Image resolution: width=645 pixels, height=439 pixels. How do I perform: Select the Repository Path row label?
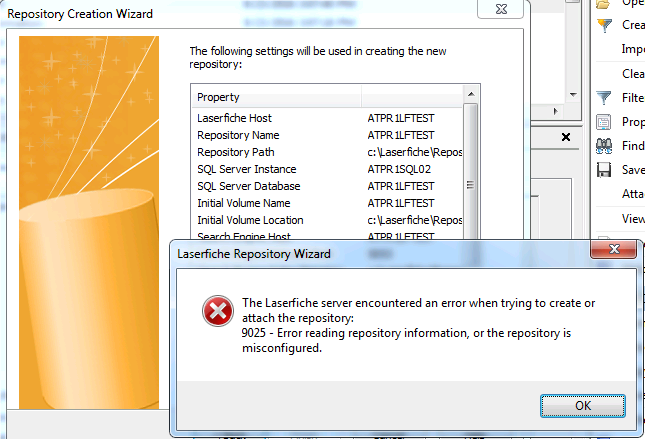236,152
